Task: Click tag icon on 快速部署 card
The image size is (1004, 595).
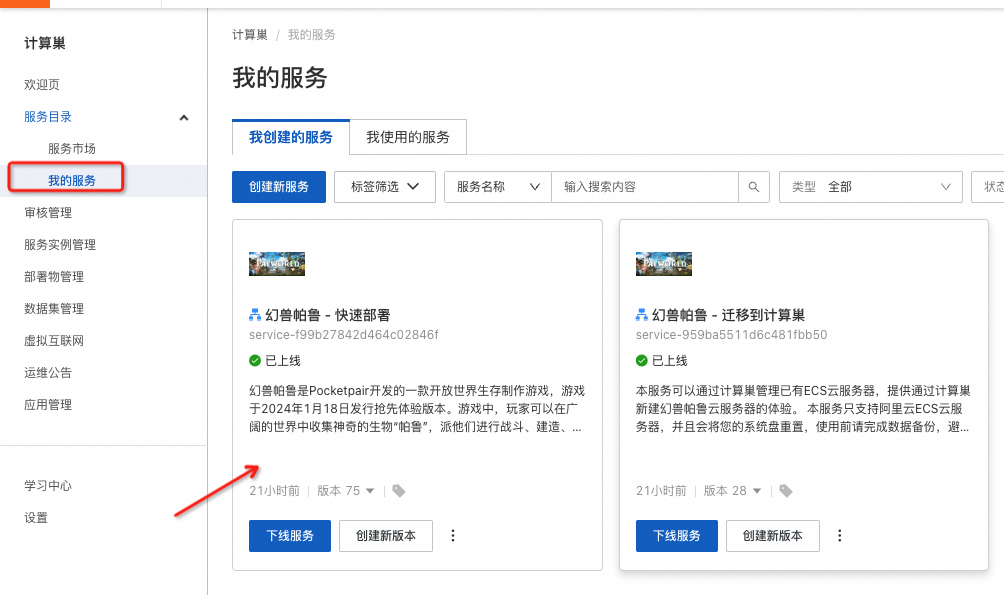Action: pos(399,491)
